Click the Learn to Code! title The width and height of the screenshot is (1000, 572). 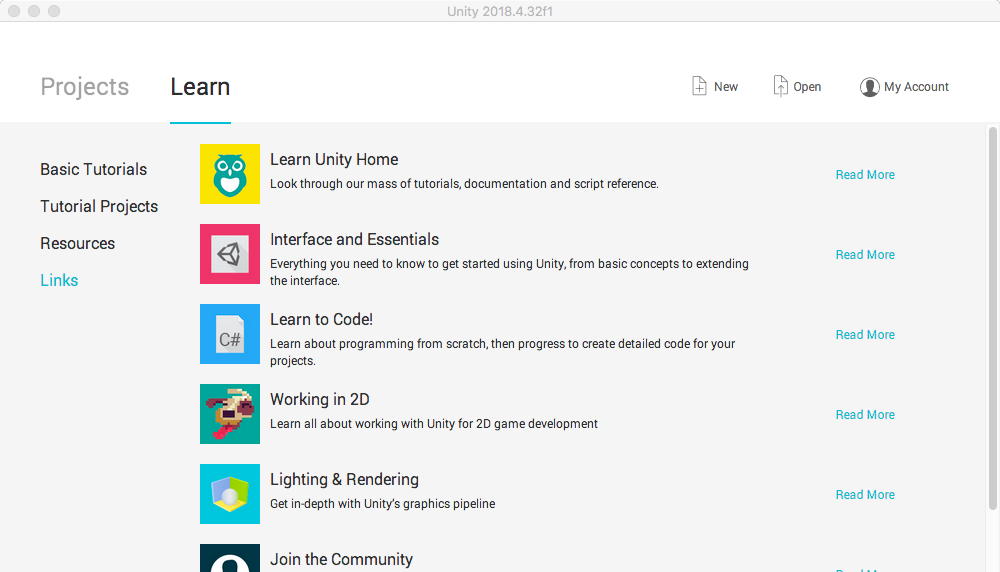[x=321, y=319]
